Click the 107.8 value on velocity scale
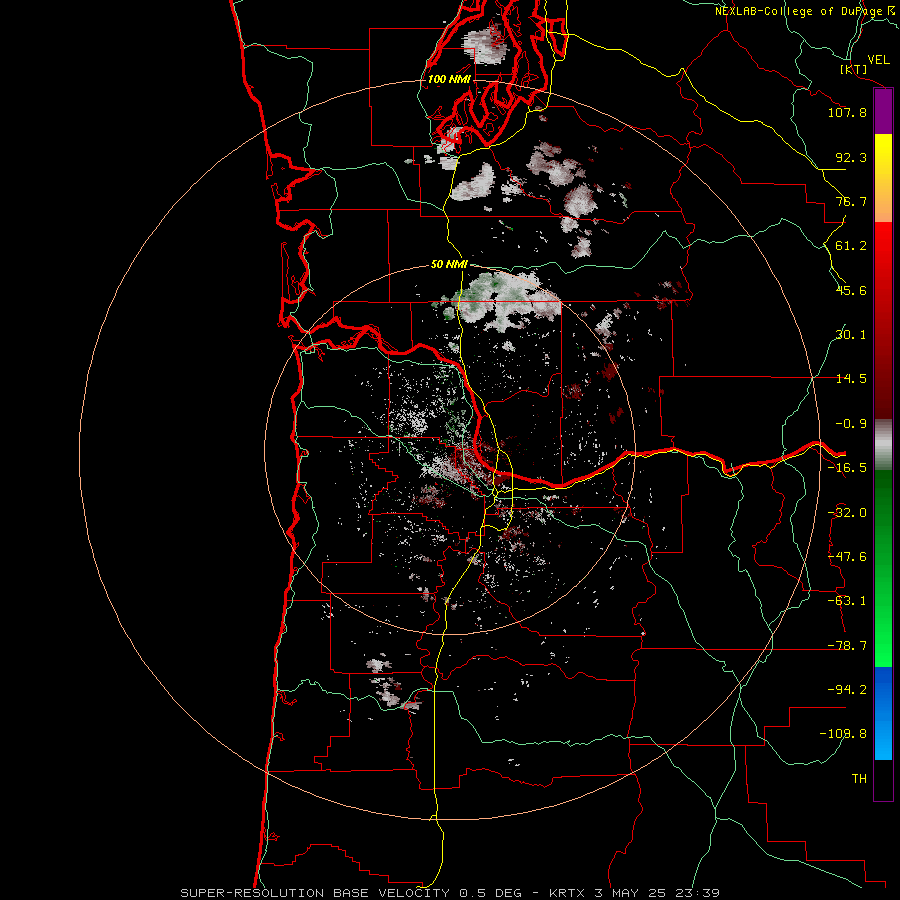 tap(847, 112)
